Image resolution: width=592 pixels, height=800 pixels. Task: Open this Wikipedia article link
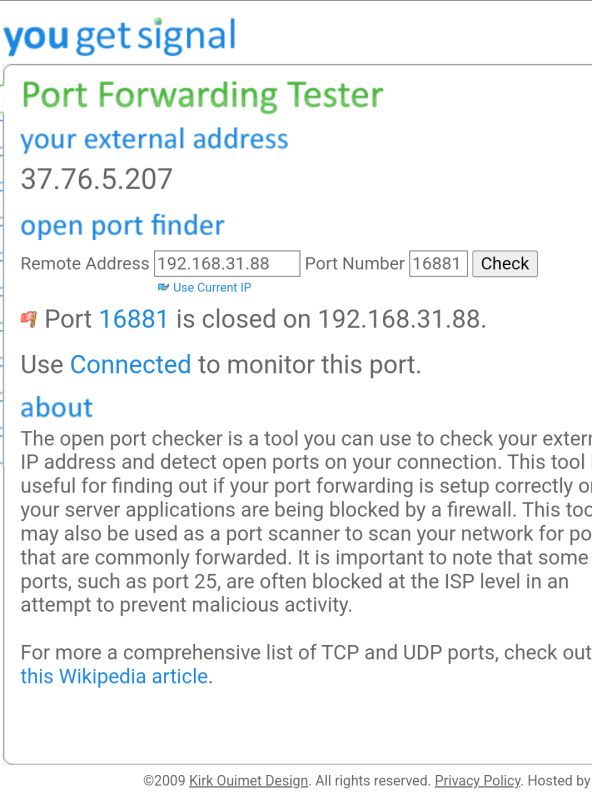point(114,677)
